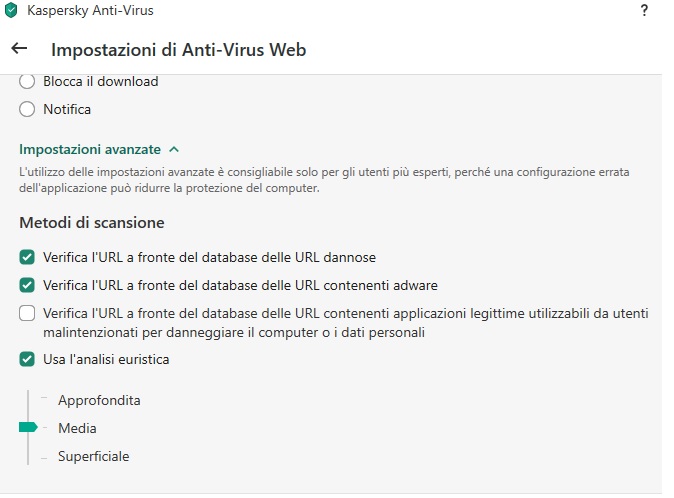The height and width of the screenshot is (498, 674).
Task: Click the contenenti adware option label
Action: pos(240,285)
